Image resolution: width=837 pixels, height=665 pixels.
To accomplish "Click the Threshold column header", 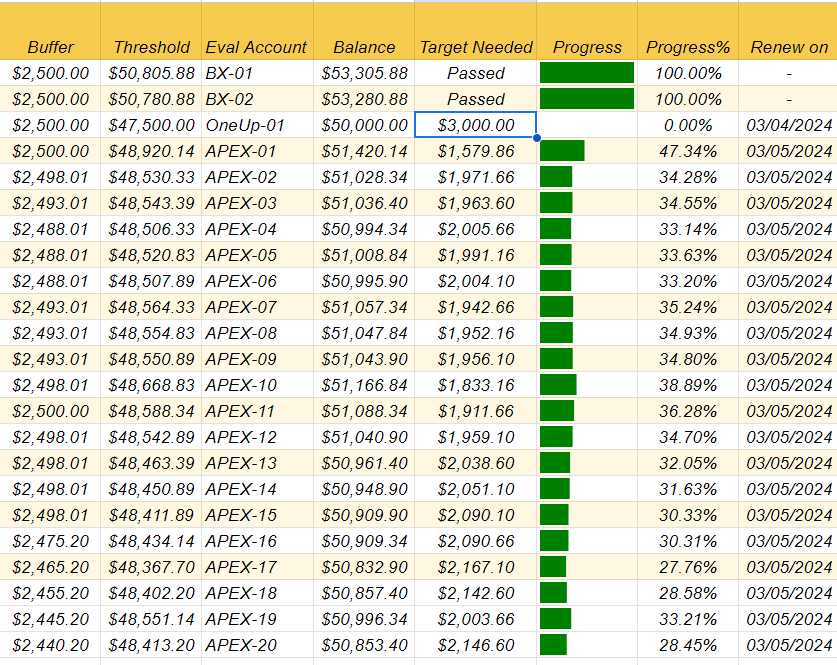I will pos(151,47).
